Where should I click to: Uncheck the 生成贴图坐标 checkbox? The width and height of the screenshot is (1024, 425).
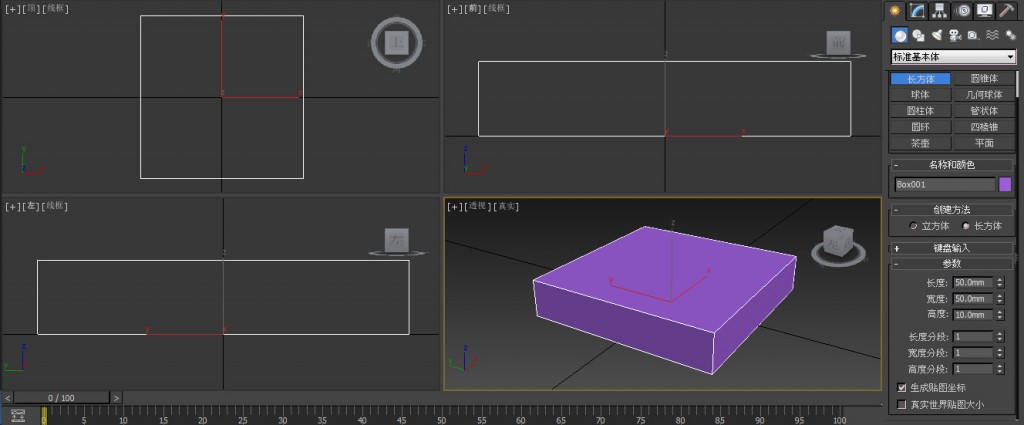(902, 388)
